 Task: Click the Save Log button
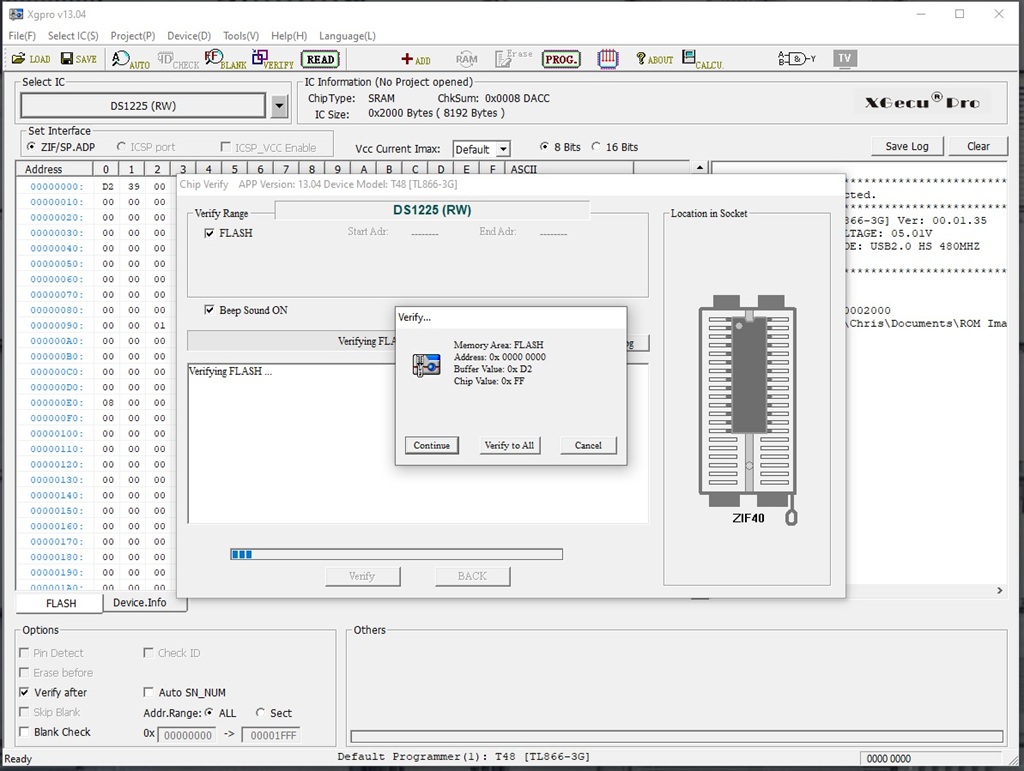(906, 146)
